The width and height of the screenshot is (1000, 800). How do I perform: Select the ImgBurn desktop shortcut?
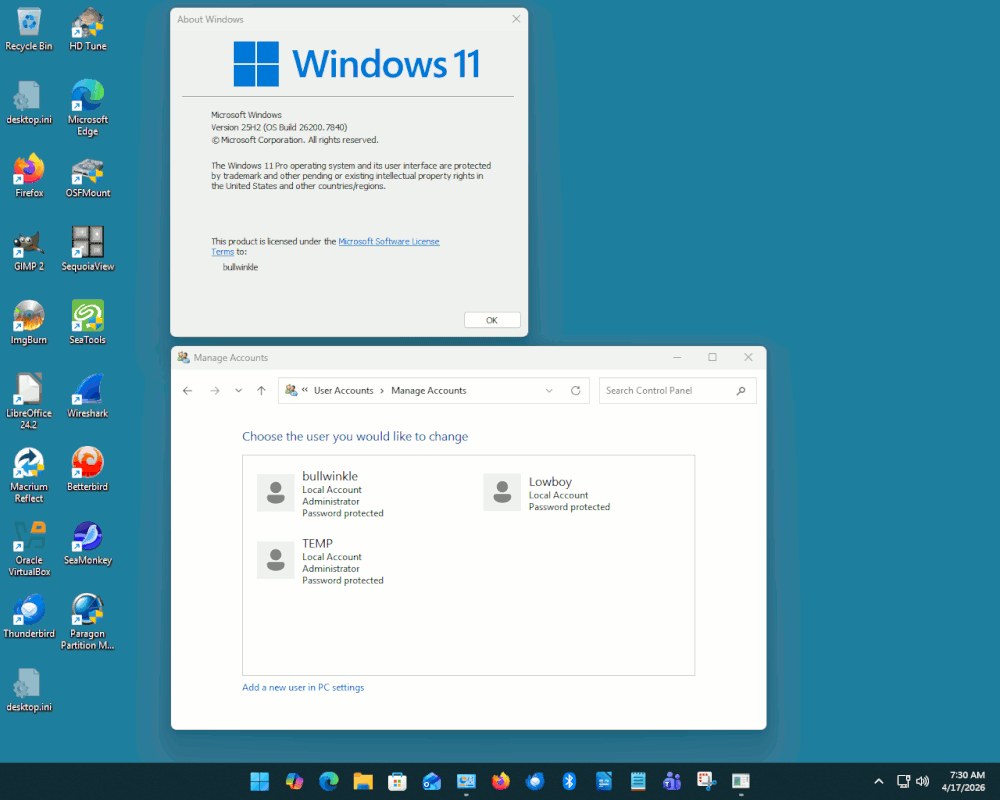click(29, 323)
